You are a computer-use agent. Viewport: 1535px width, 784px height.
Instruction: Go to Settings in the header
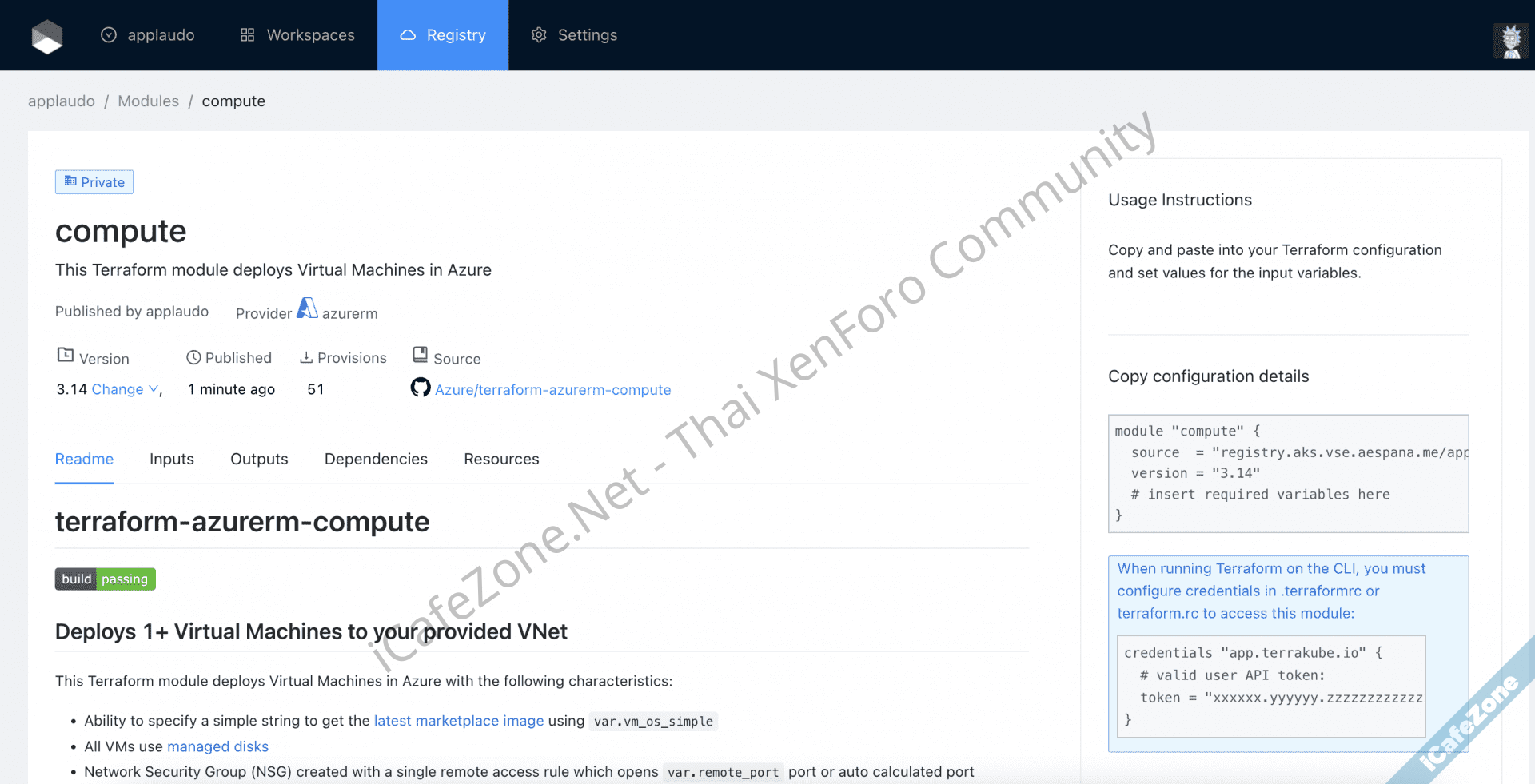574,35
